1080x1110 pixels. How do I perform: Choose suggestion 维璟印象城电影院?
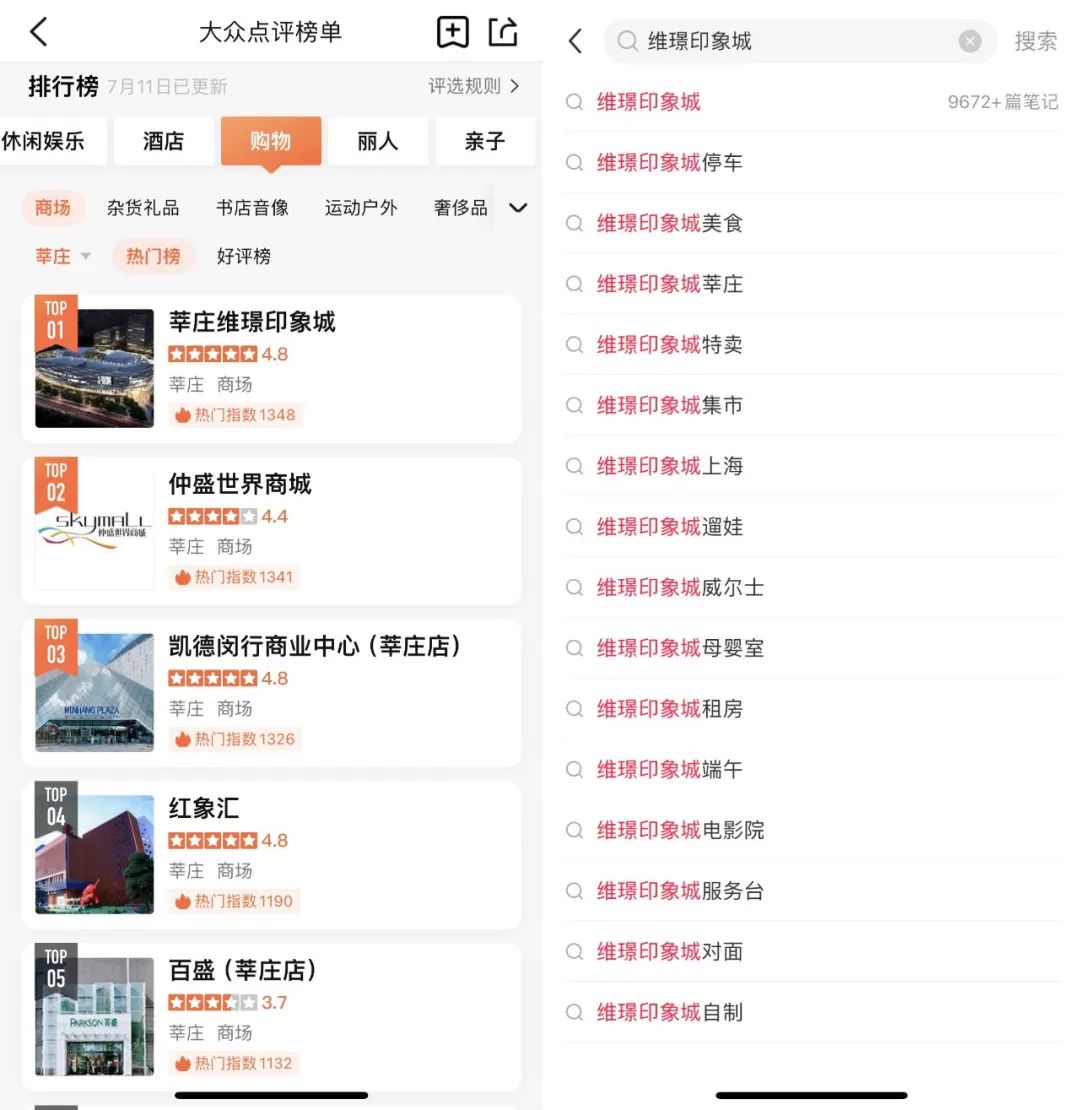pos(680,830)
